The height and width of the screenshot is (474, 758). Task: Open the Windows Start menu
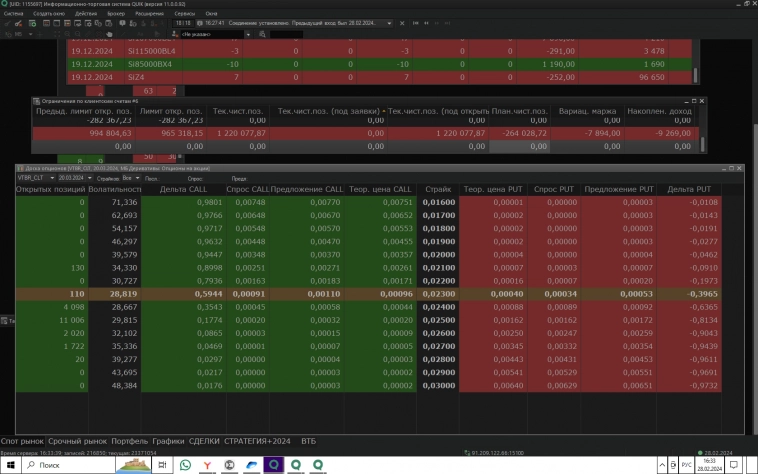[x=11, y=465]
